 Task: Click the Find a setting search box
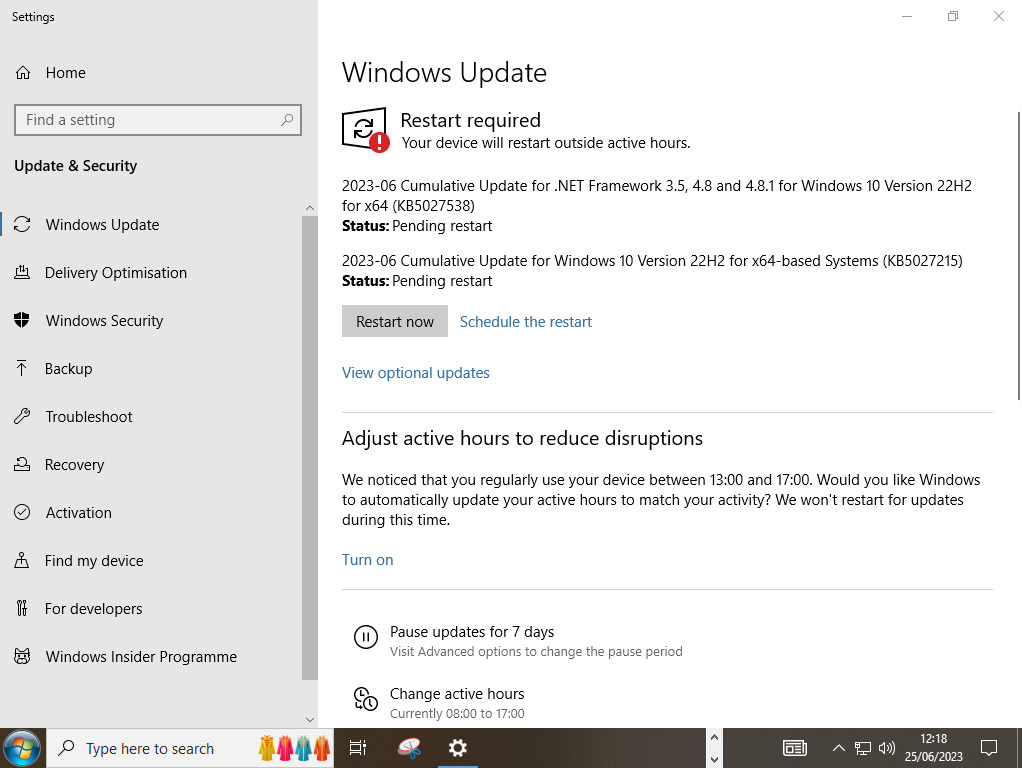pos(158,120)
